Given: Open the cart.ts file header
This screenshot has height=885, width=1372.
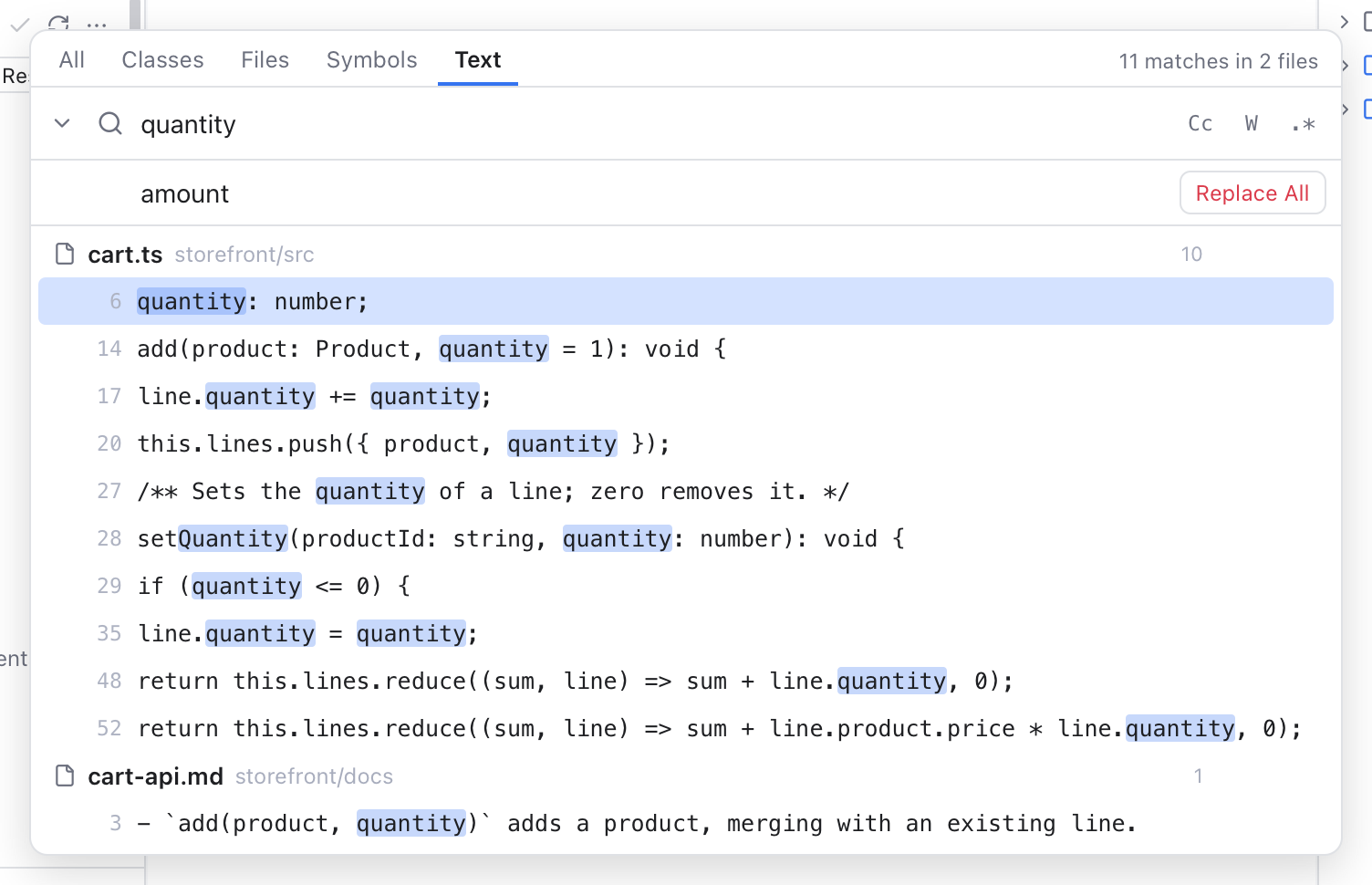Looking at the screenshot, I should [686, 255].
